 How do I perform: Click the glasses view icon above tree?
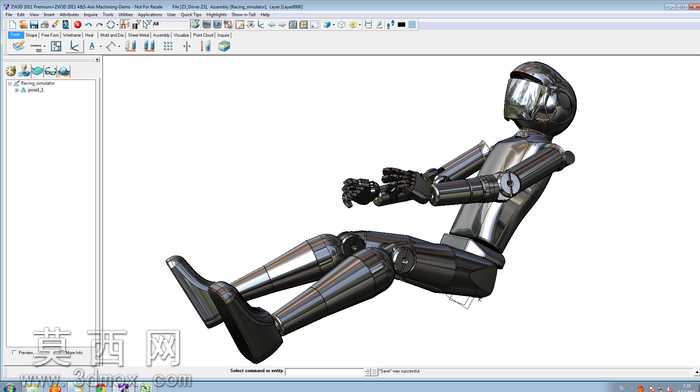tap(50, 71)
